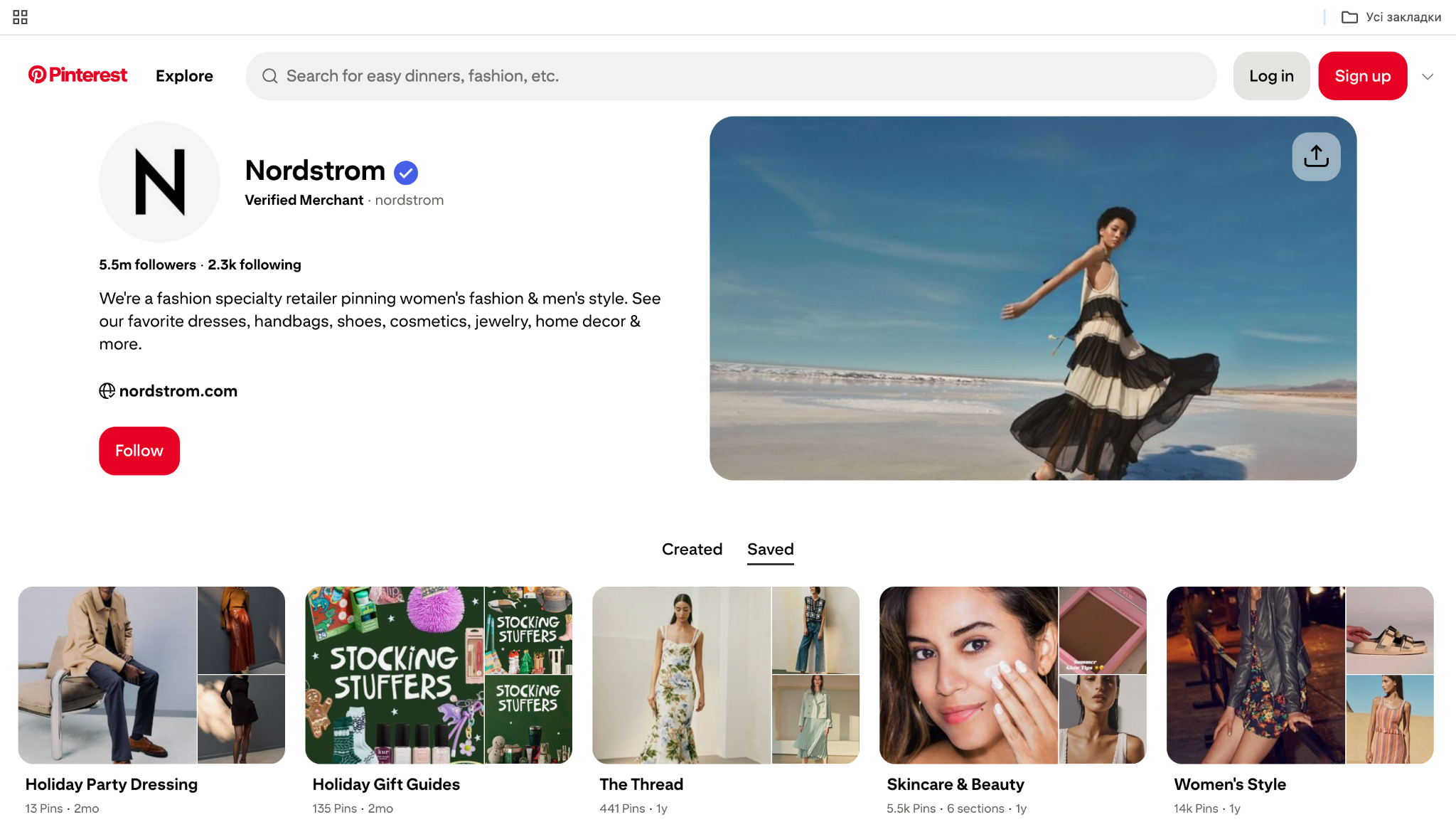Screen dimensions: 1456x822
Task: Select the Saved tab
Action: (x=770, y=549)
